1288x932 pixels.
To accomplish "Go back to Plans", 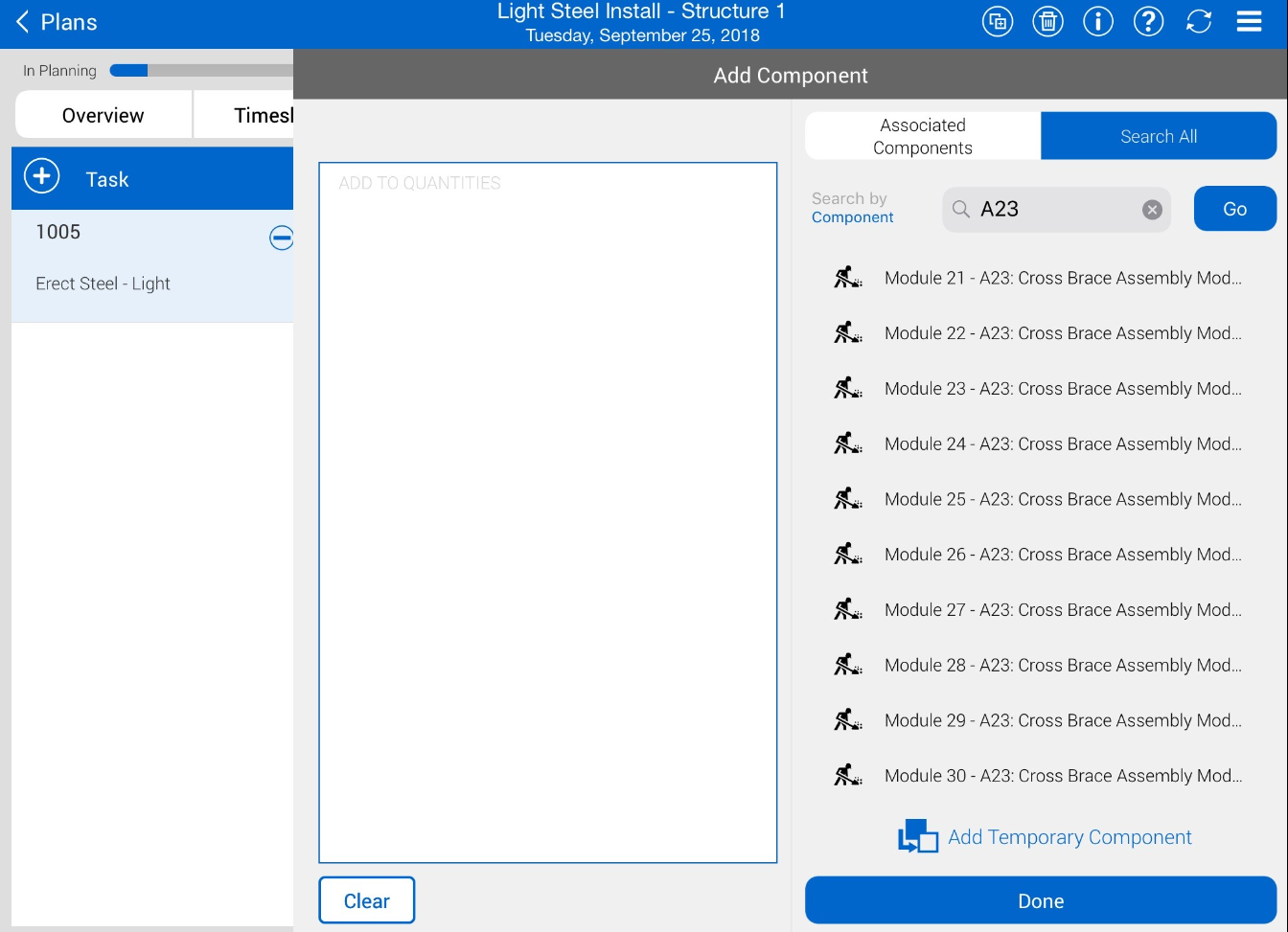I will pos(56,22).
